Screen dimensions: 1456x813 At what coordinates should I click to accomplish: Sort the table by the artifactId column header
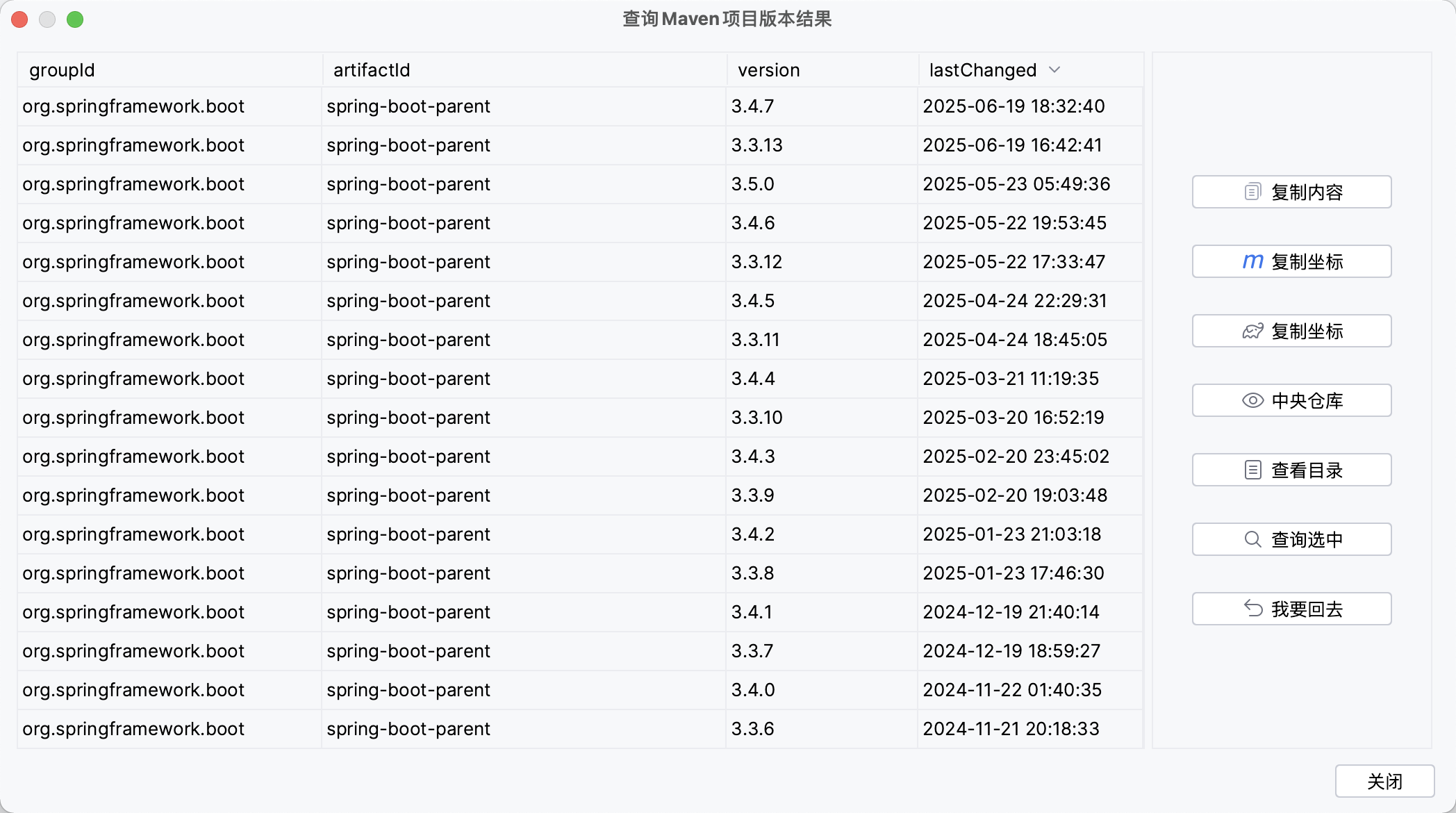[x=370, y=69]
